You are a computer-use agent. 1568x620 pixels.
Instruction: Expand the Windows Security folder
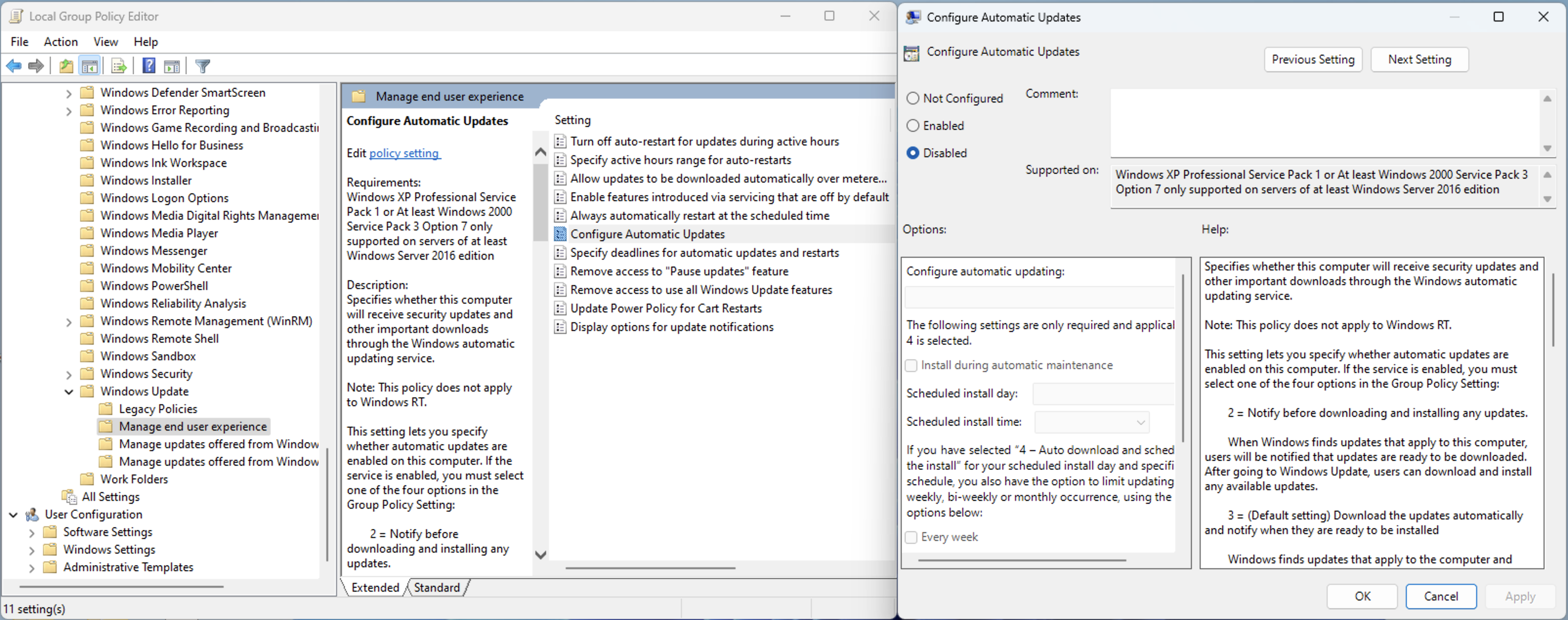(69, 374)
